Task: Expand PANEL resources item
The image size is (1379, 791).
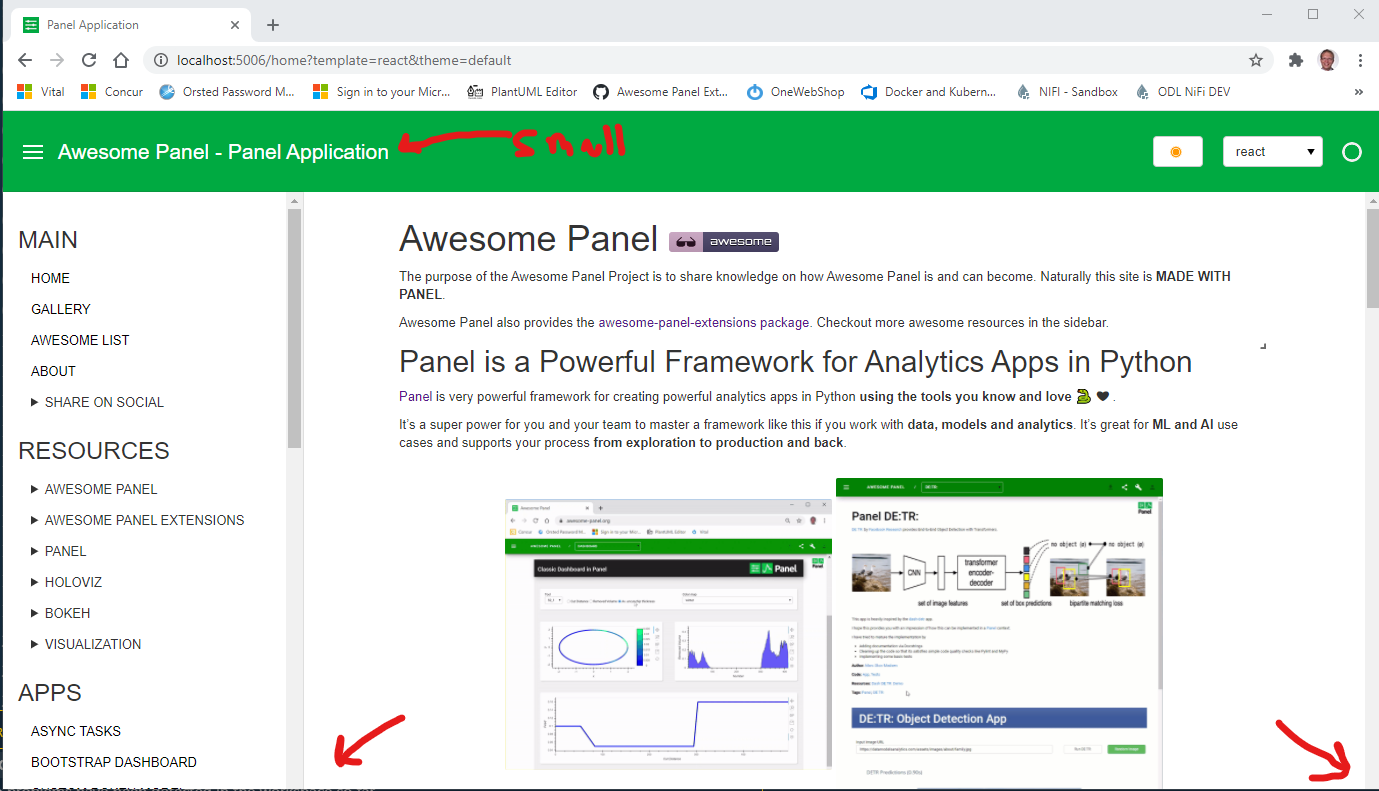Action: click(59, 551)
